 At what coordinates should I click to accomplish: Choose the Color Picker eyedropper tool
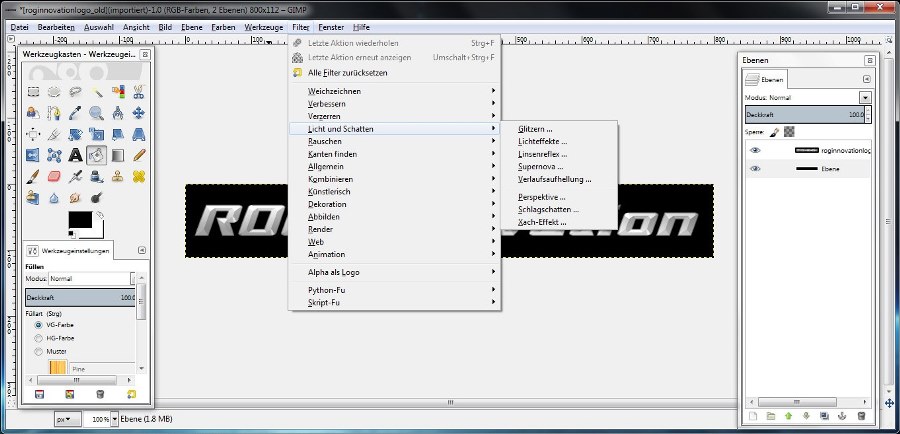[x=75, y=113]
